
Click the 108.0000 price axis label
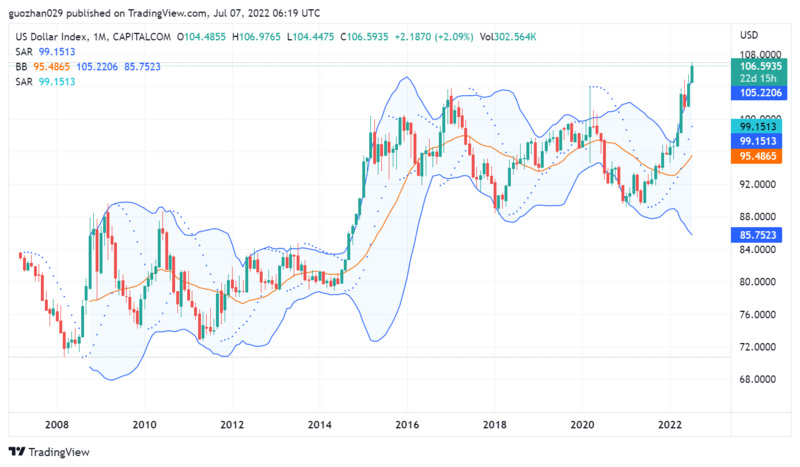758,55
